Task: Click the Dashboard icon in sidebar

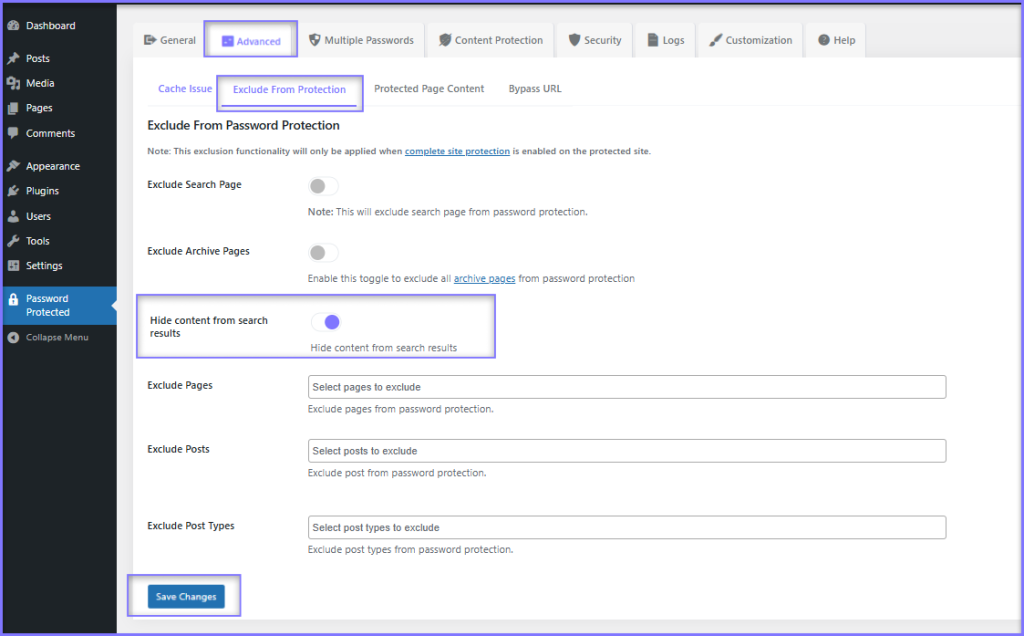Action: coord(13,26)
